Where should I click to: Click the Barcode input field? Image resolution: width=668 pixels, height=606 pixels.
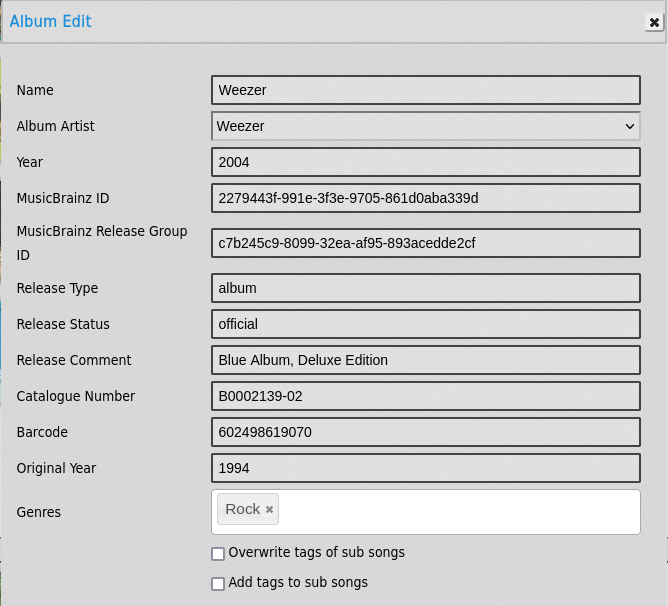pos(425,432)
